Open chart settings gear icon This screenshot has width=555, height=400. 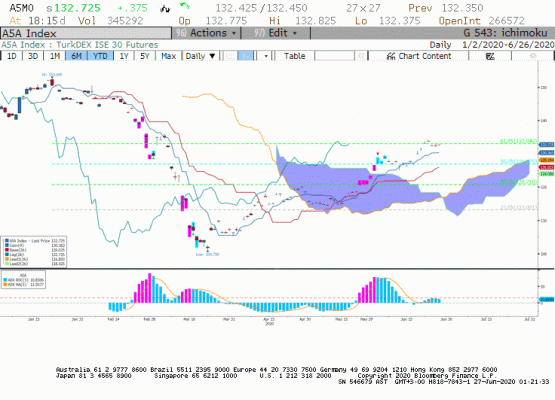(532, 56)
